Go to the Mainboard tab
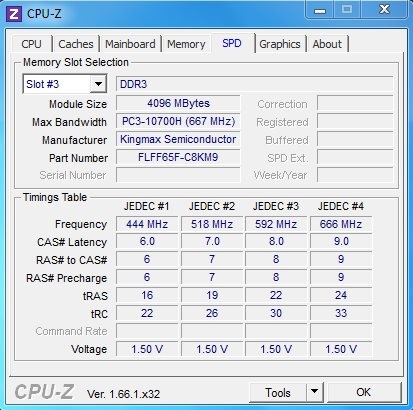This screenshot has width=413, height=410. (130, 44)
